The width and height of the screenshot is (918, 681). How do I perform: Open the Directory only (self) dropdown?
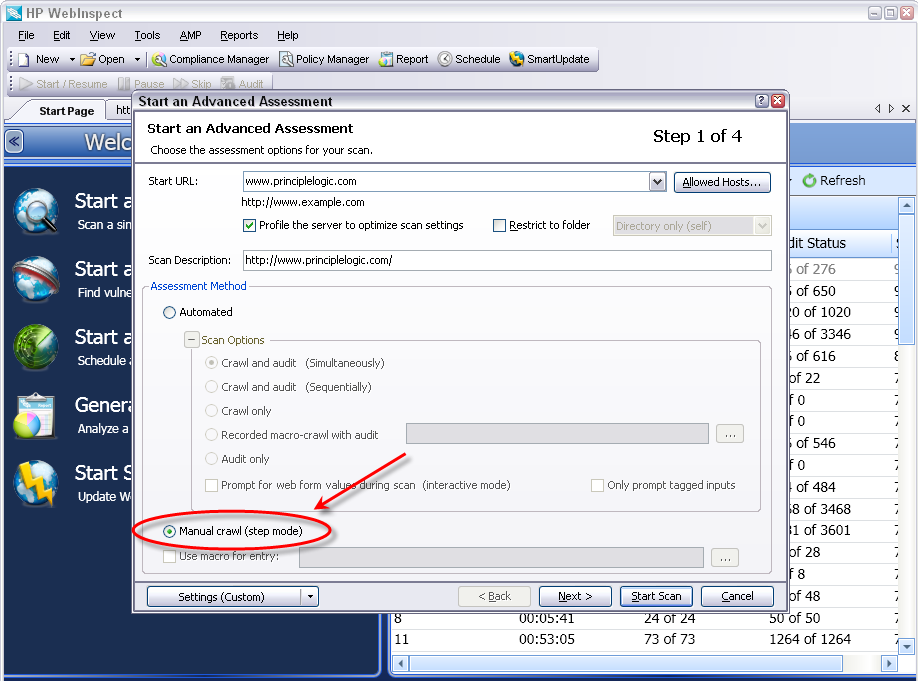tap(762, 225)
